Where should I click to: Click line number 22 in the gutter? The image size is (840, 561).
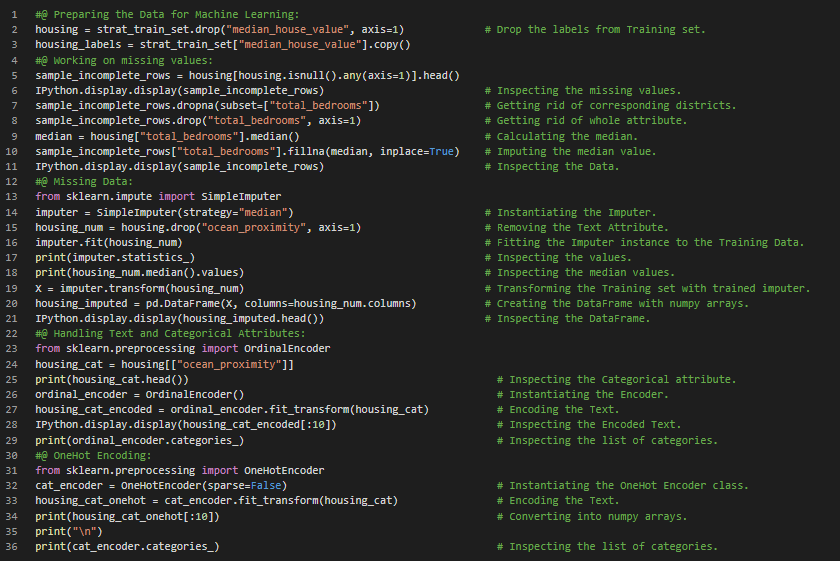(x=12, y=334)
